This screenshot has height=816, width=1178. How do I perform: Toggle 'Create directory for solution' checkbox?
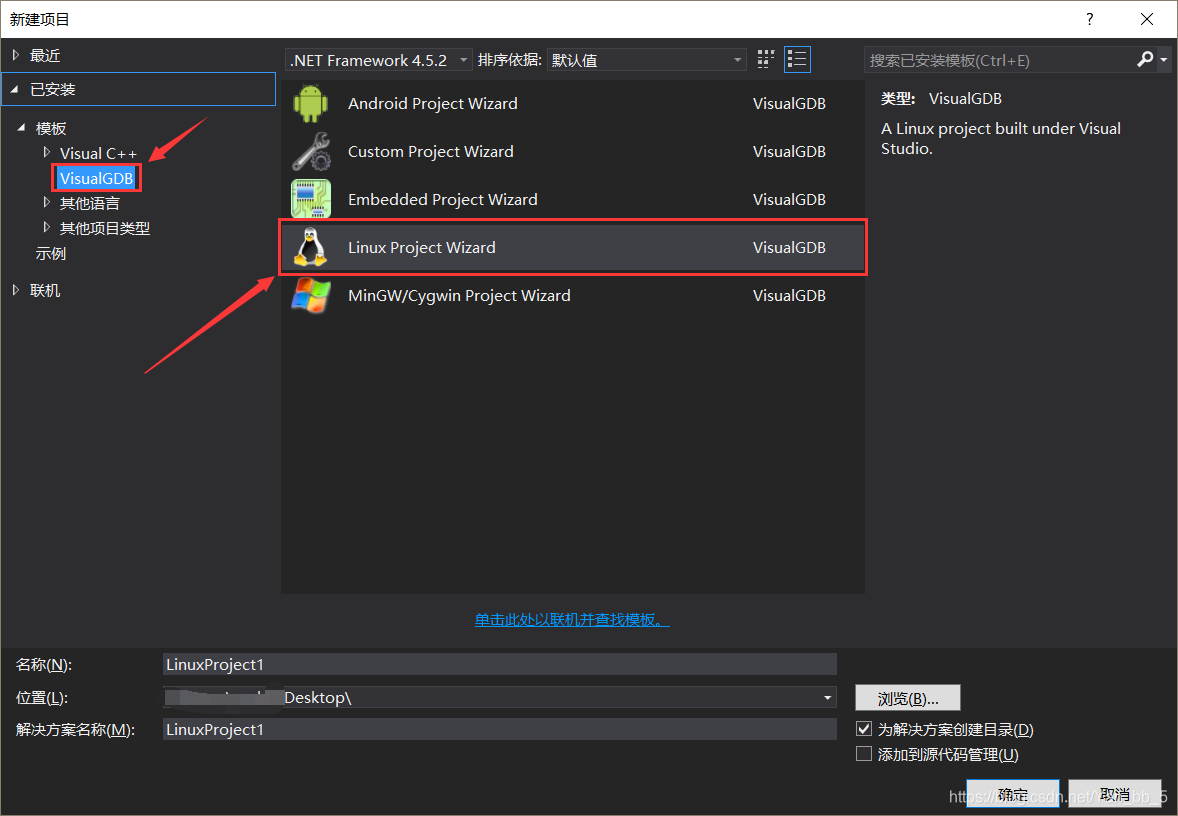tap(864, 729)
